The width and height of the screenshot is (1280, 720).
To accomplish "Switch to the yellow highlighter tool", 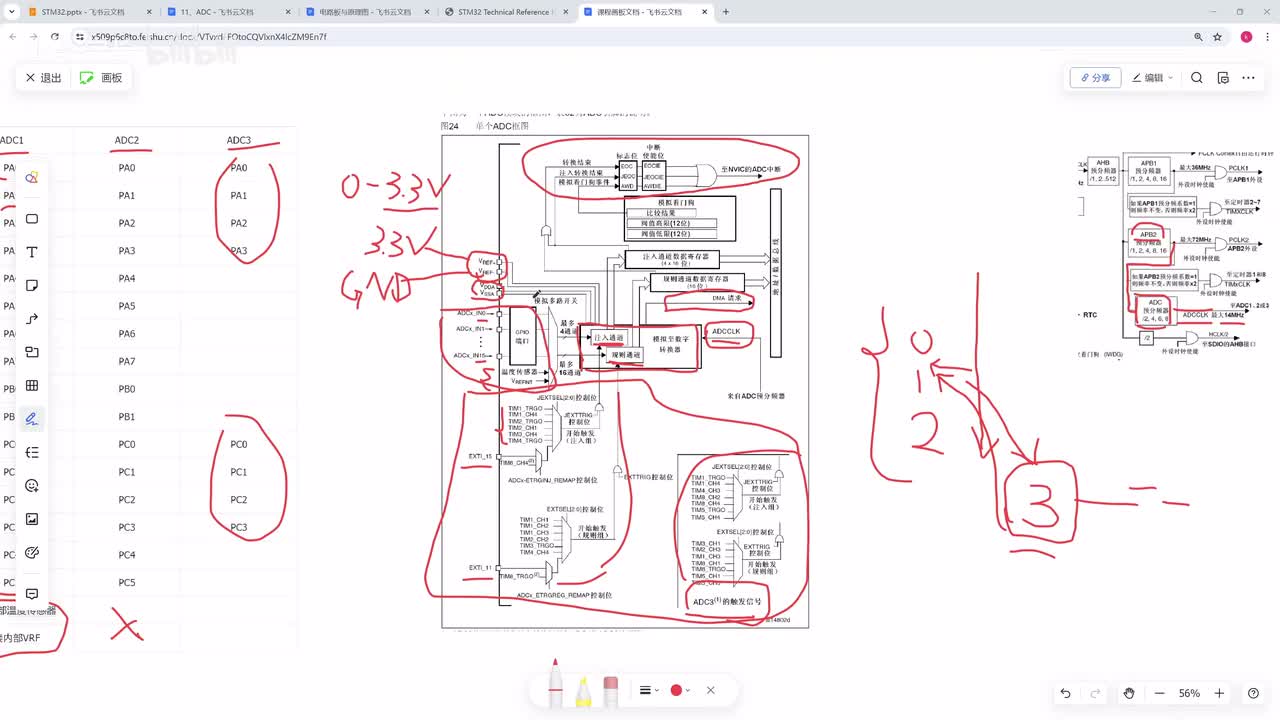I will coord(583,686).
